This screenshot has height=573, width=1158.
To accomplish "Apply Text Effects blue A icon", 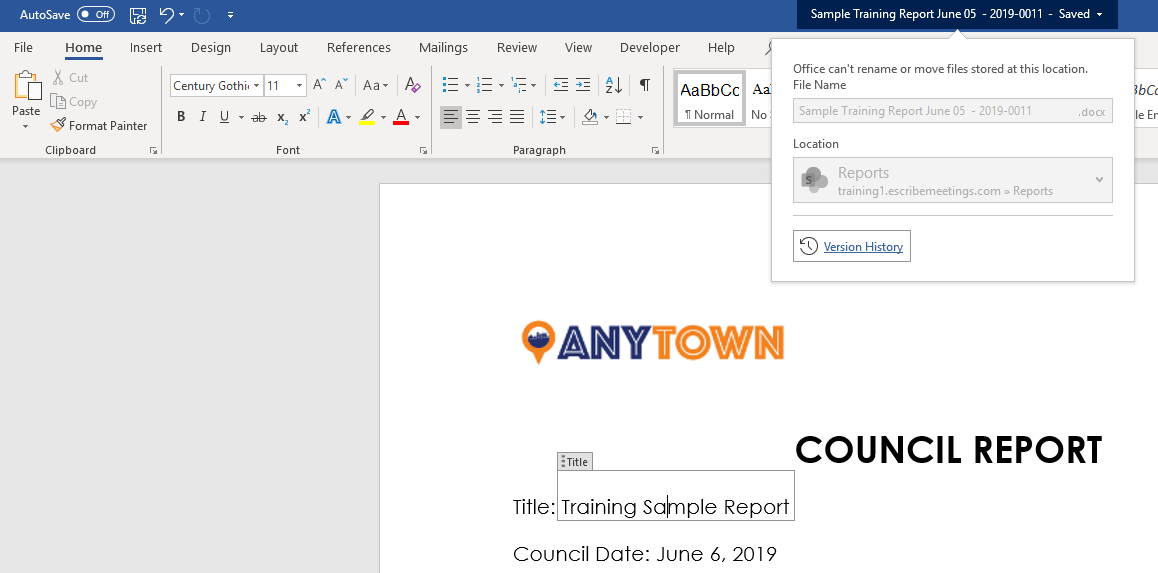I will click(333, 117).
